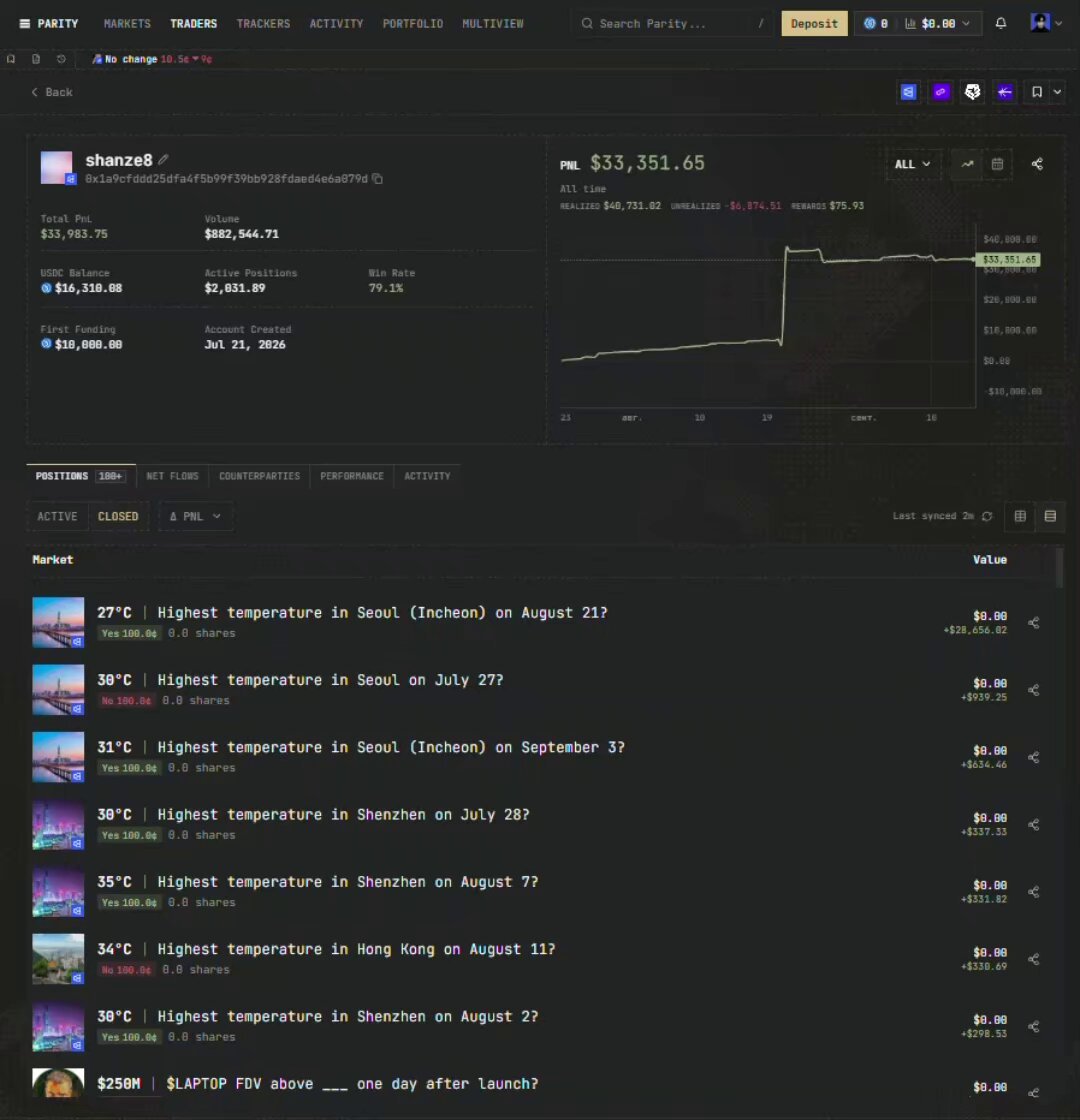This screenshot has width=1080, height=1120.
Task: Switch positions to list layout view
Action: [x=1050, y=516]
